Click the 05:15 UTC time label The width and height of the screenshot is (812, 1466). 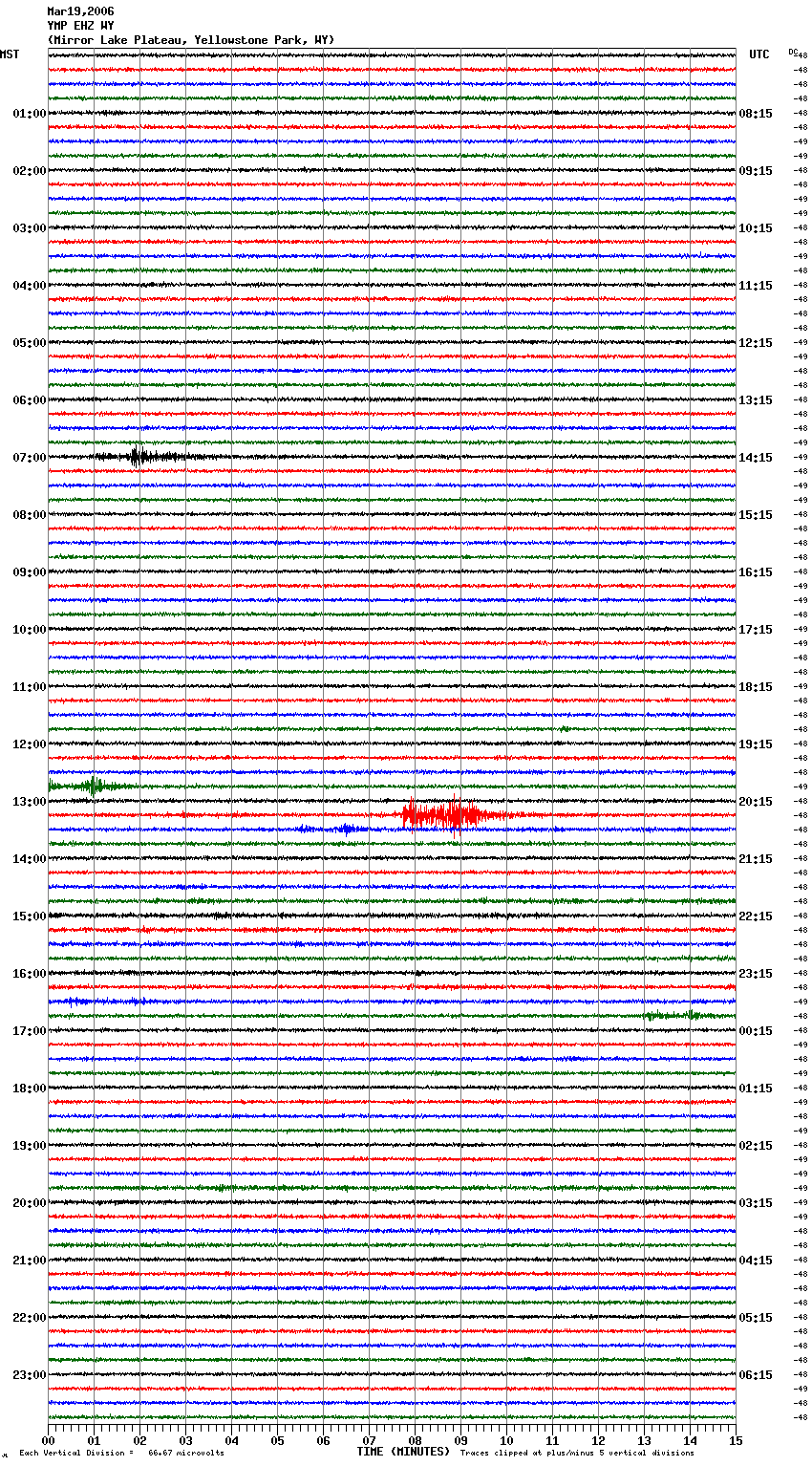click(756, 1318)
